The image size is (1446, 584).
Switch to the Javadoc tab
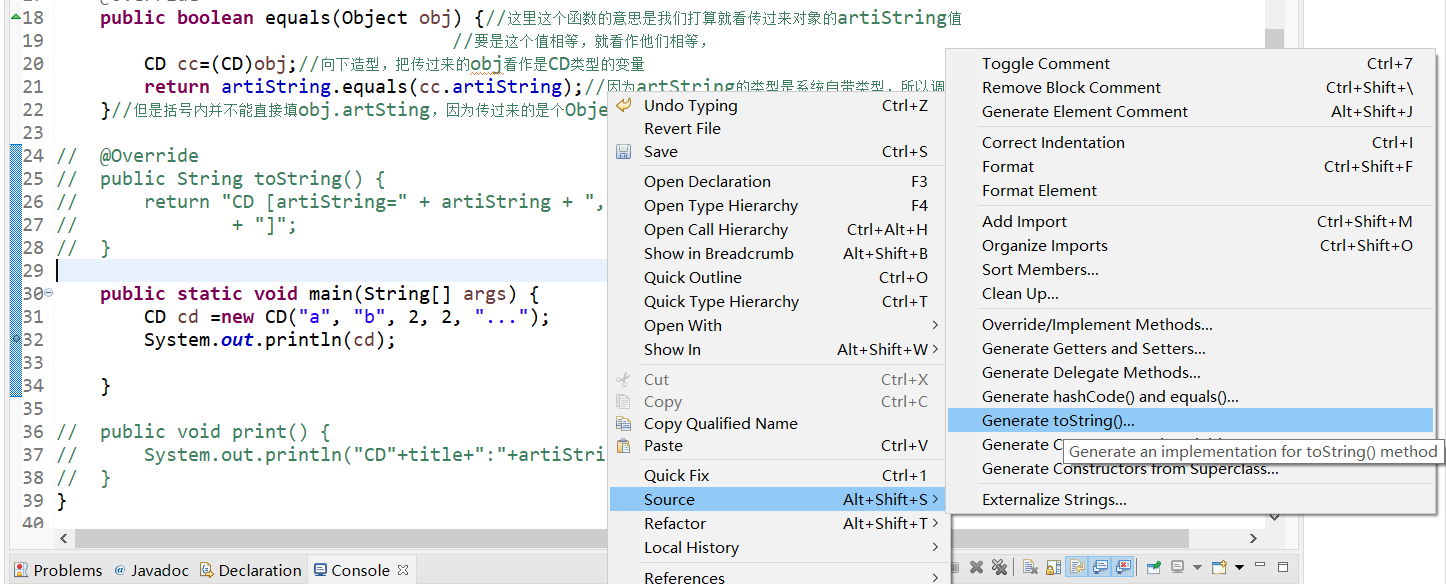coord(151,570)
